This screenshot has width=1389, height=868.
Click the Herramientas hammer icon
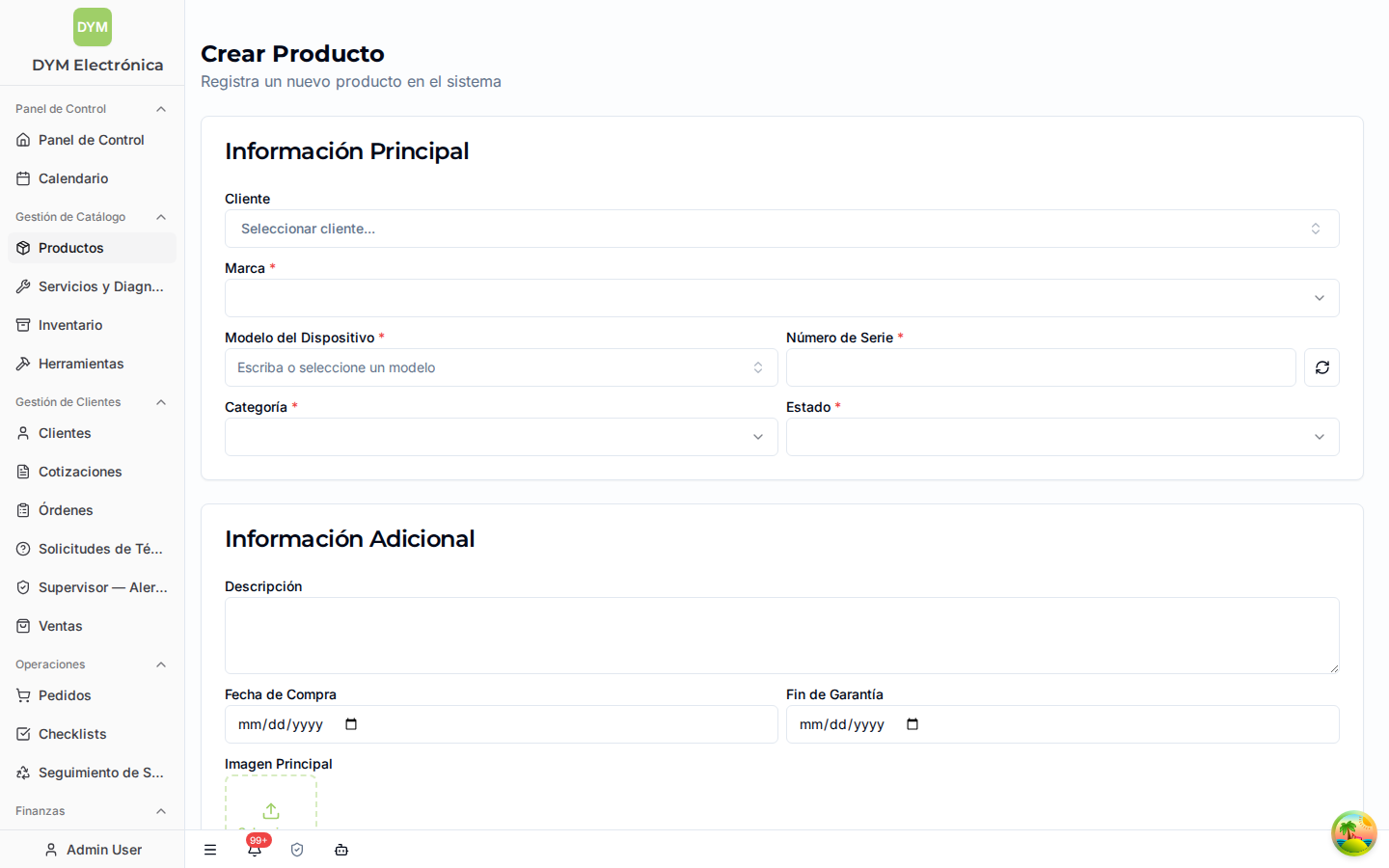click(x=23, y=364)
